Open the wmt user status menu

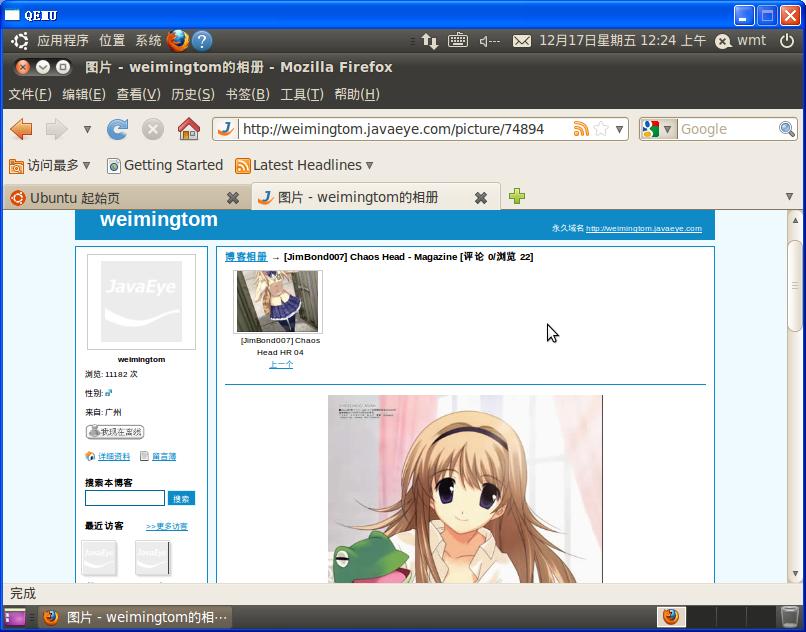click(741, 41)
